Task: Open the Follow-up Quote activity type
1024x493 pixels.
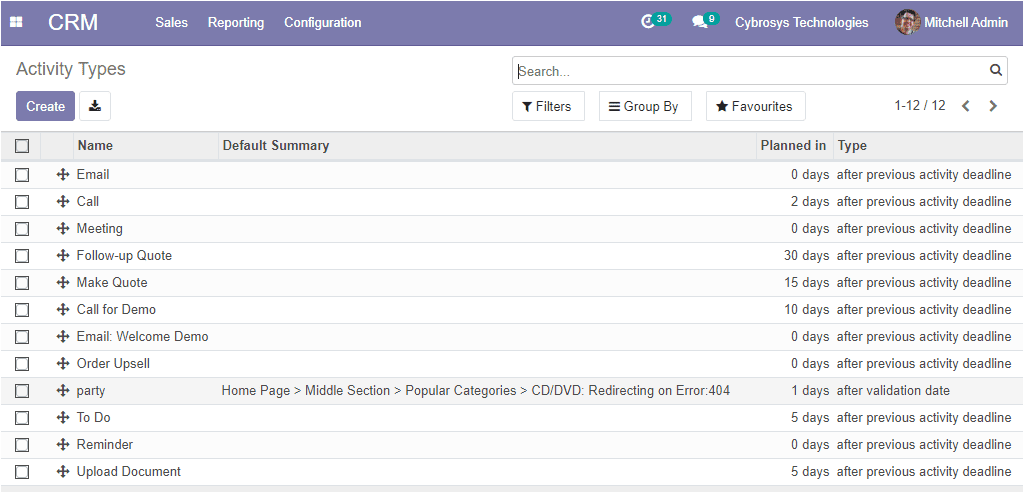Action: click(x=124, y=255)
